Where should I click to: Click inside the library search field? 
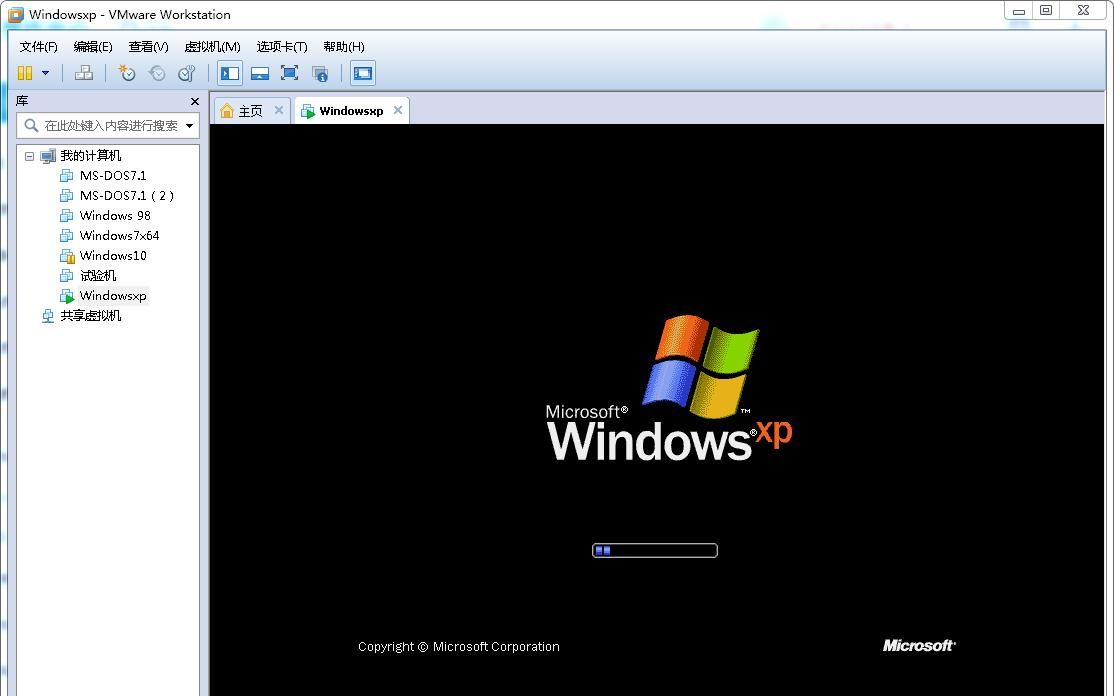point(105,125)
